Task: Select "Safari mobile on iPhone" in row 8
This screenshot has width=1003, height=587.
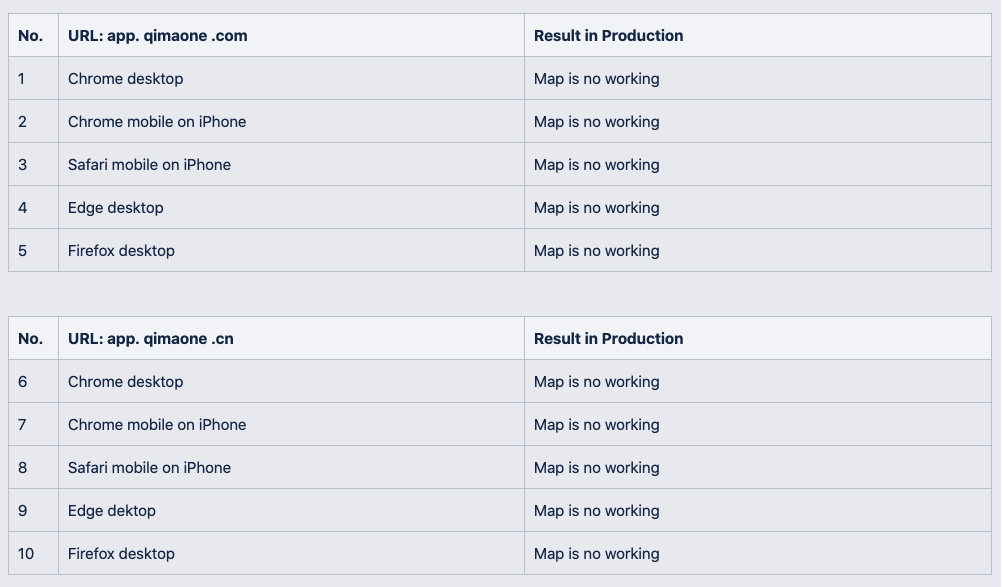Action: pos(149,468)
